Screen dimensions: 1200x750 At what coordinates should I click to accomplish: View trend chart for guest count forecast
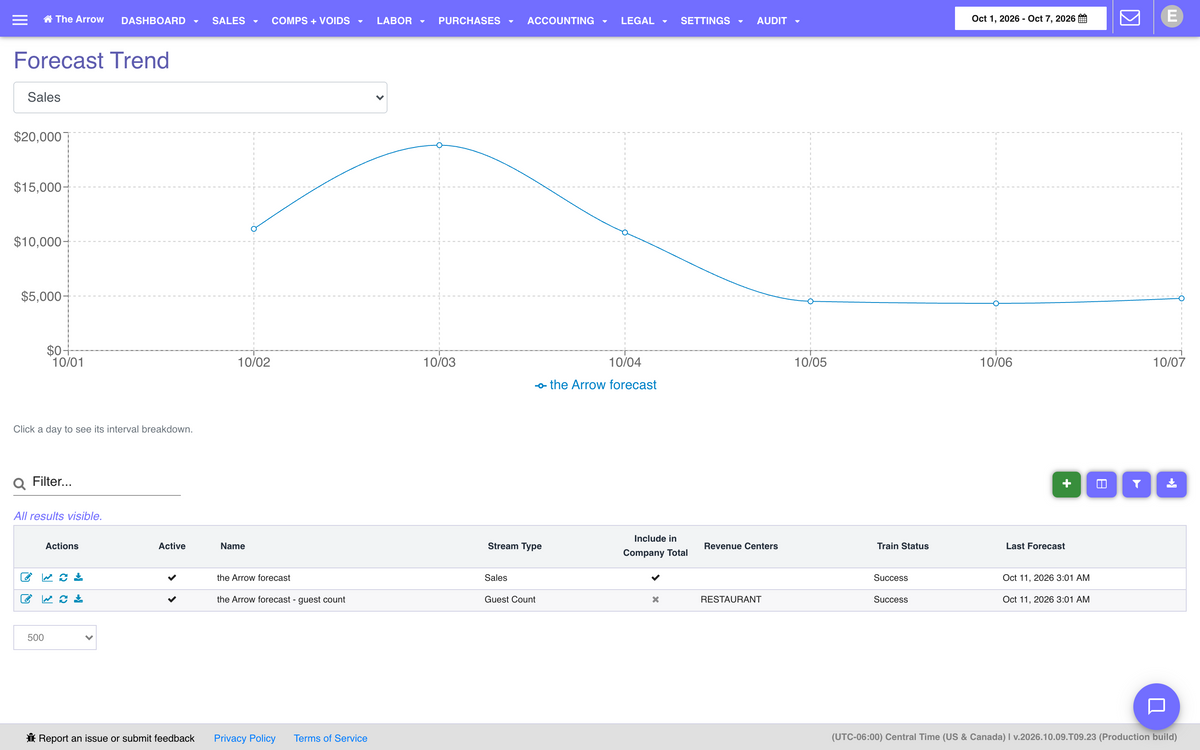pyautogui.click(x=47, y=599)
